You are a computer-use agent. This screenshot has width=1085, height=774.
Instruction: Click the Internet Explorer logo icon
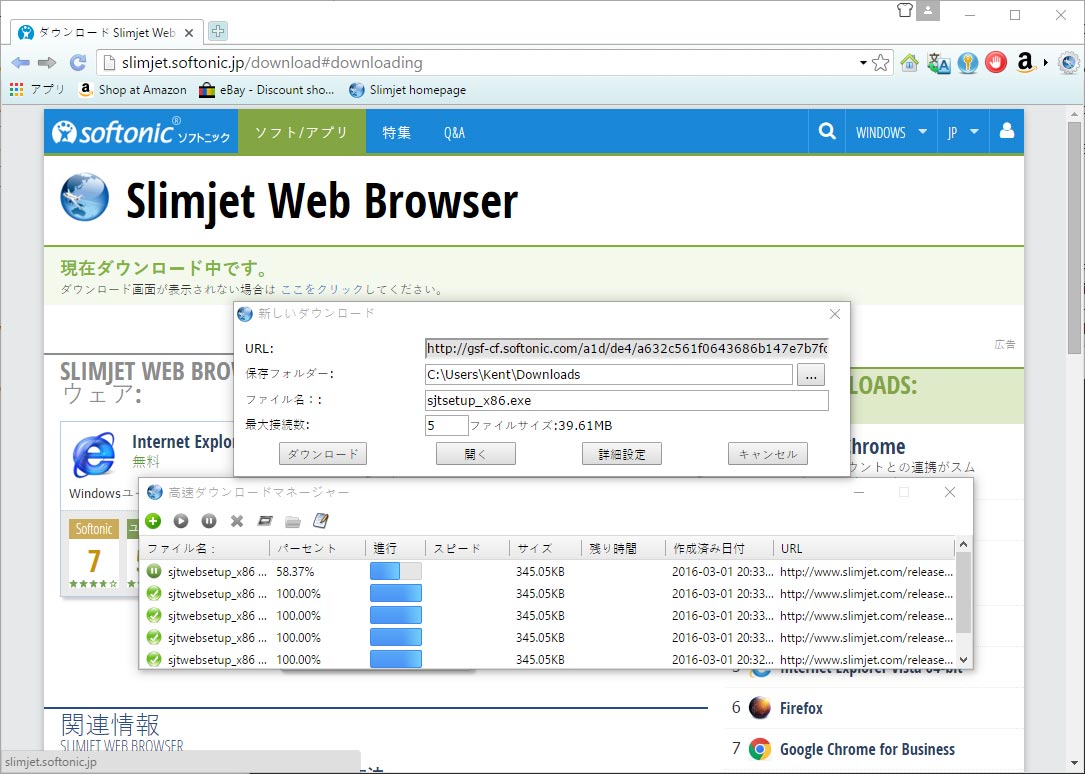click(95, 454)
